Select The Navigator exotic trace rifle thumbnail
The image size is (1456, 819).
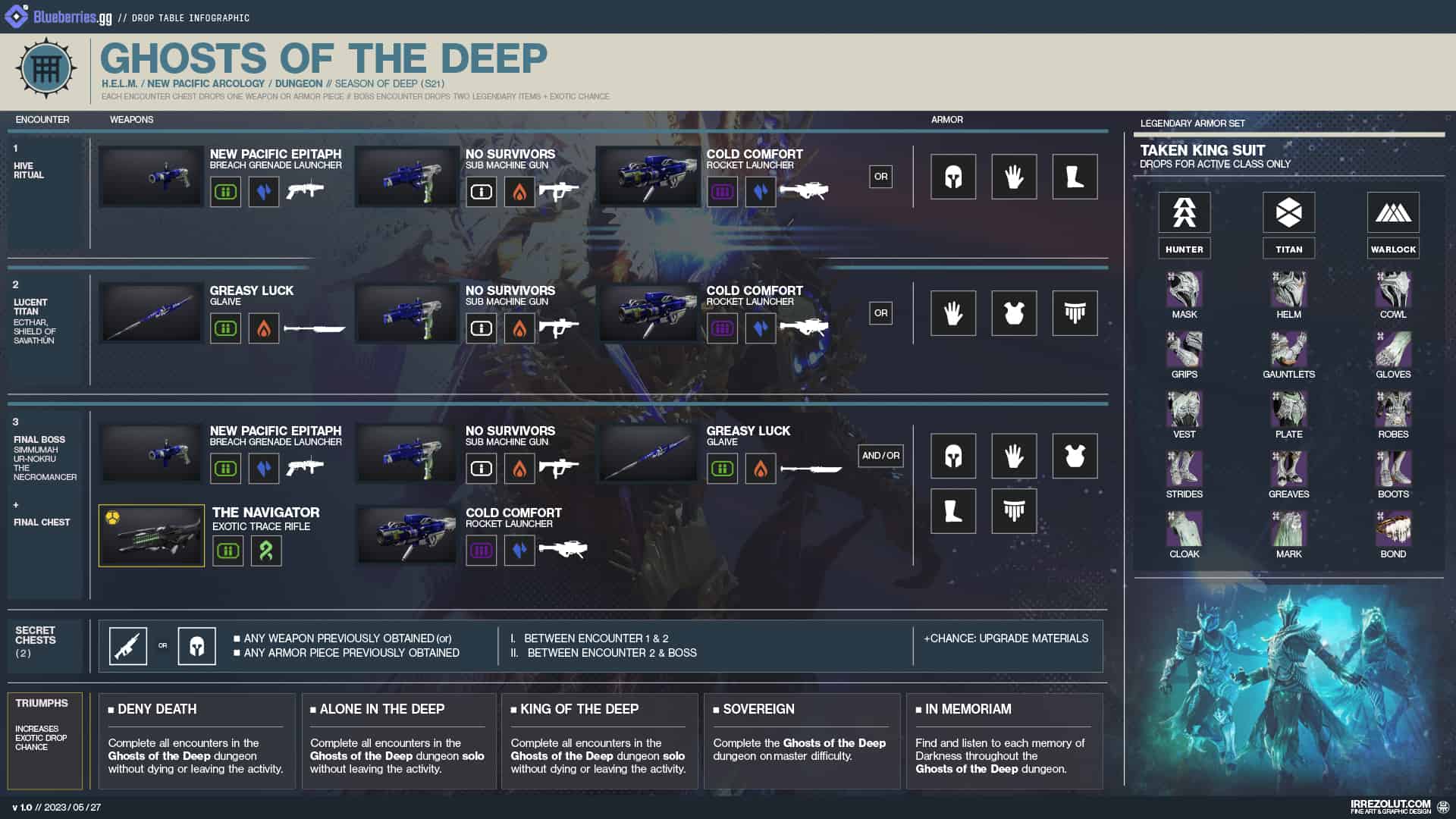[152, 535]
